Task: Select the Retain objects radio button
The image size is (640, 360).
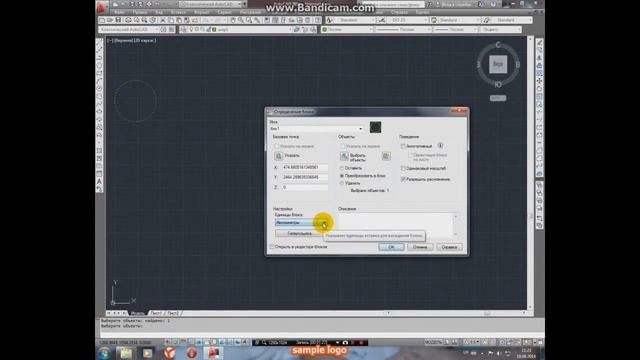Action: pos(342,168)
